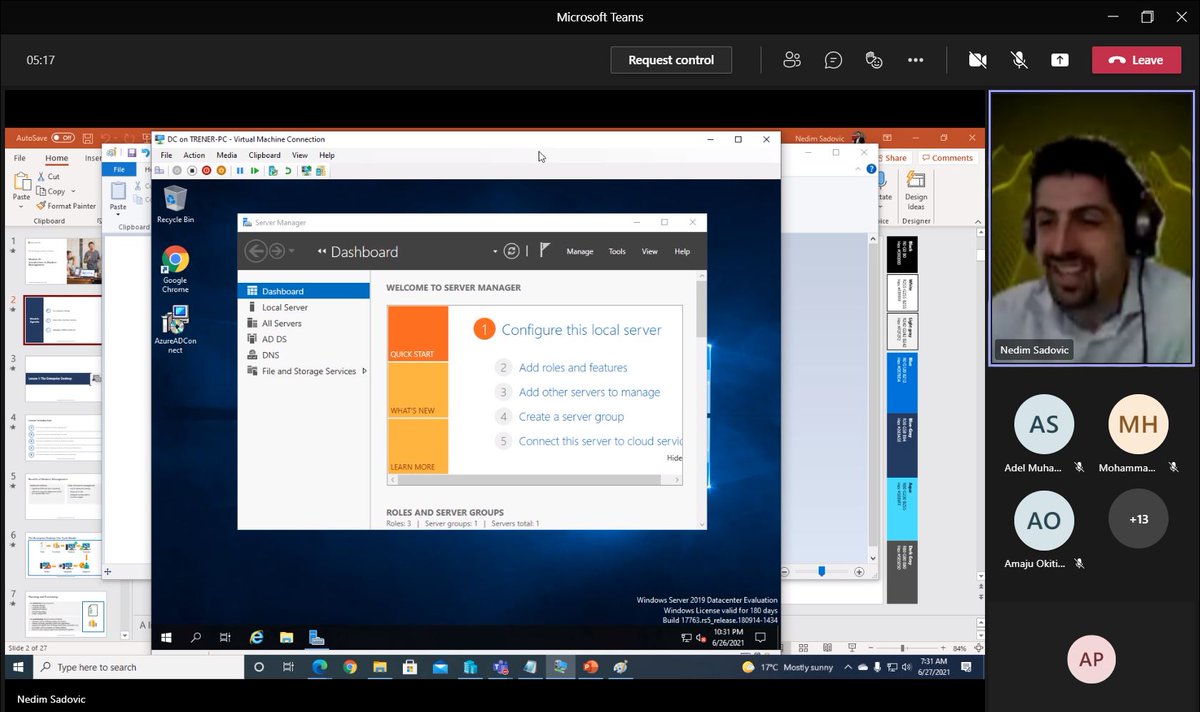The width and height of the screenshot is (1200, 712).
Task: Open Server Manager notifications flag
Action: (x=544, y=251)
